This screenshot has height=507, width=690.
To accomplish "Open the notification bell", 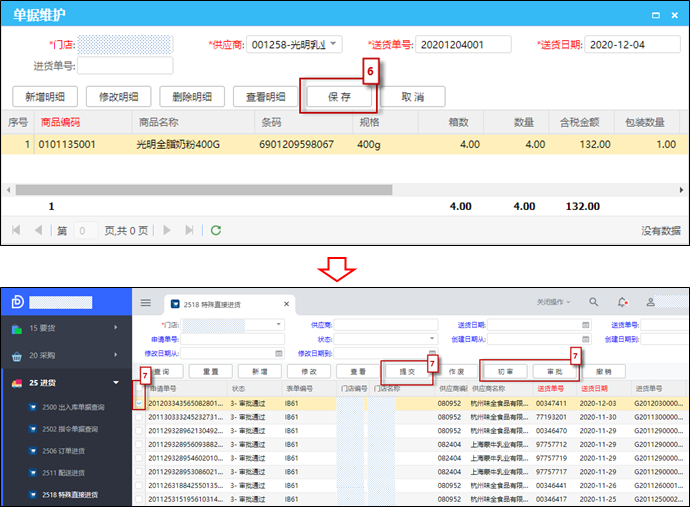I will [x=622, y=302].
